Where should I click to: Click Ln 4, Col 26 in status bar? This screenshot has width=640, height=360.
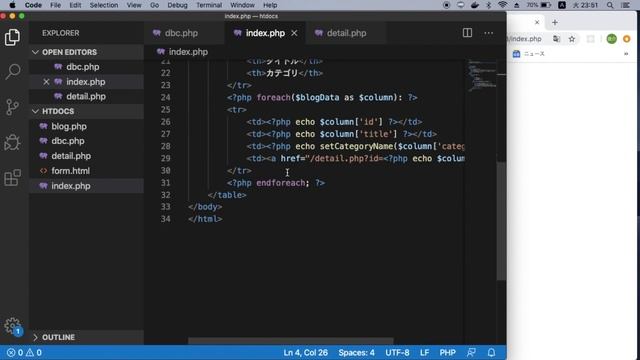305,353
